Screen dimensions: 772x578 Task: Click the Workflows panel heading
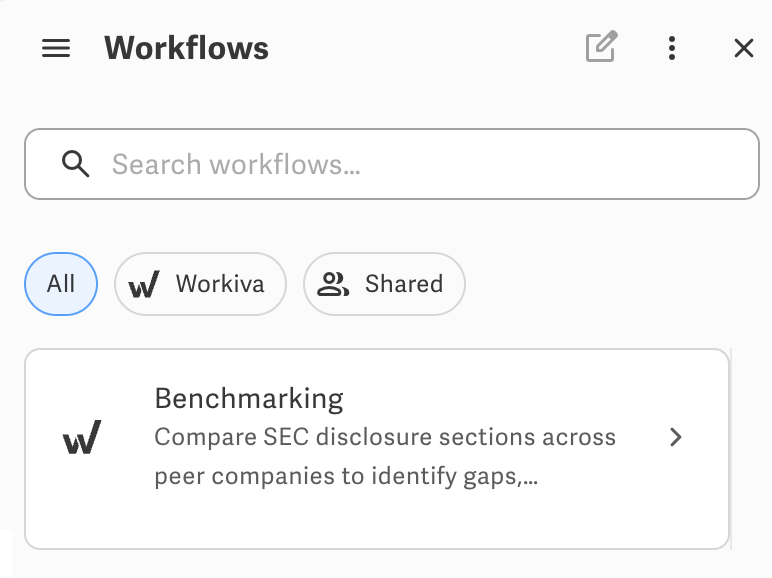click(187, 48)
